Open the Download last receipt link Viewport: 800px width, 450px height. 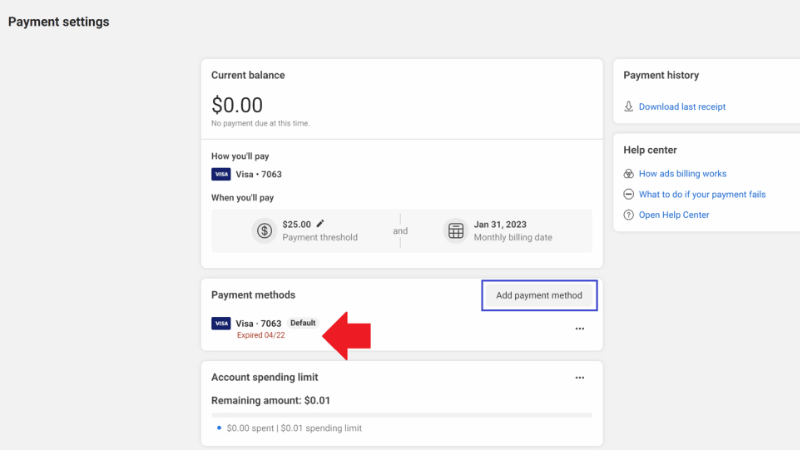tap(682, 106)
